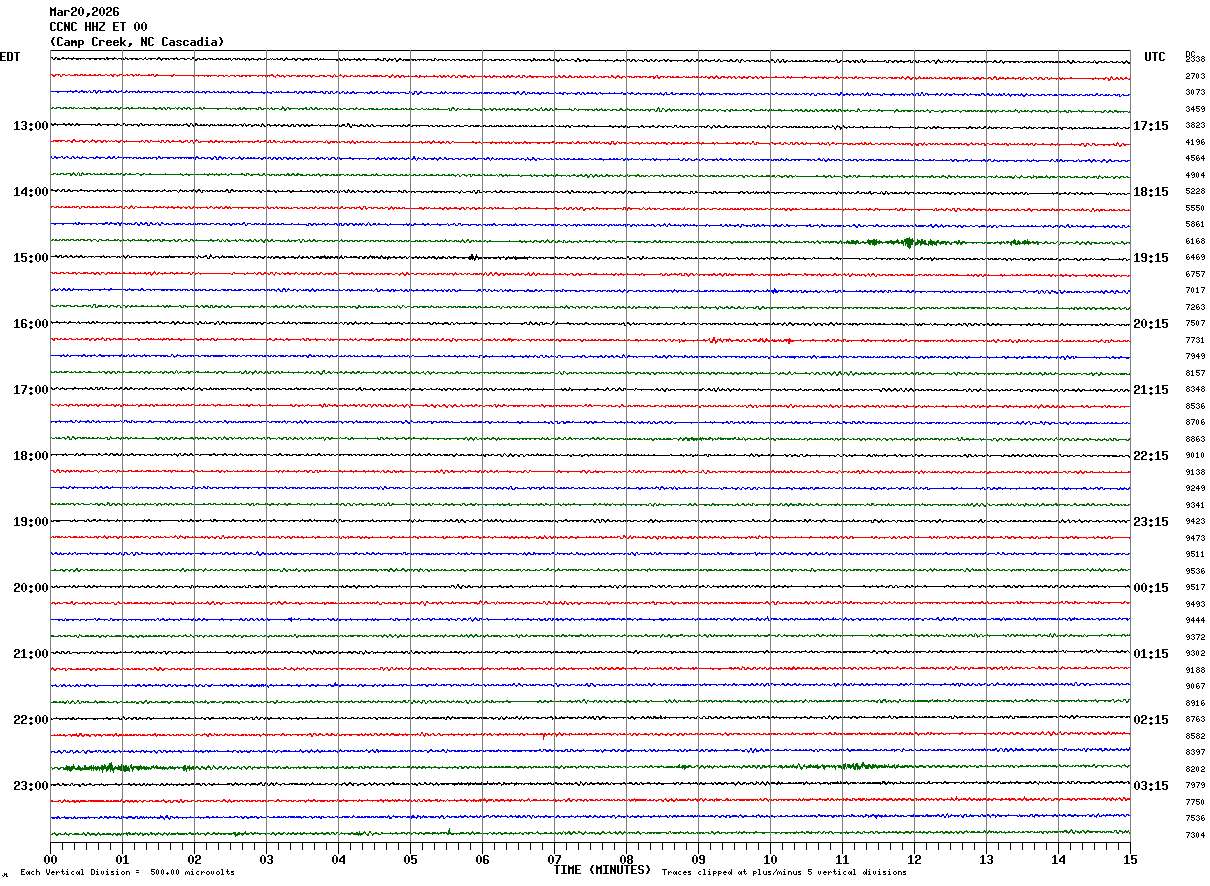Image resolution: width=1210 pixels, height=886 pixels.
Task: Click the 00:15 UTC time label
Action: [x=1151, y=588]
